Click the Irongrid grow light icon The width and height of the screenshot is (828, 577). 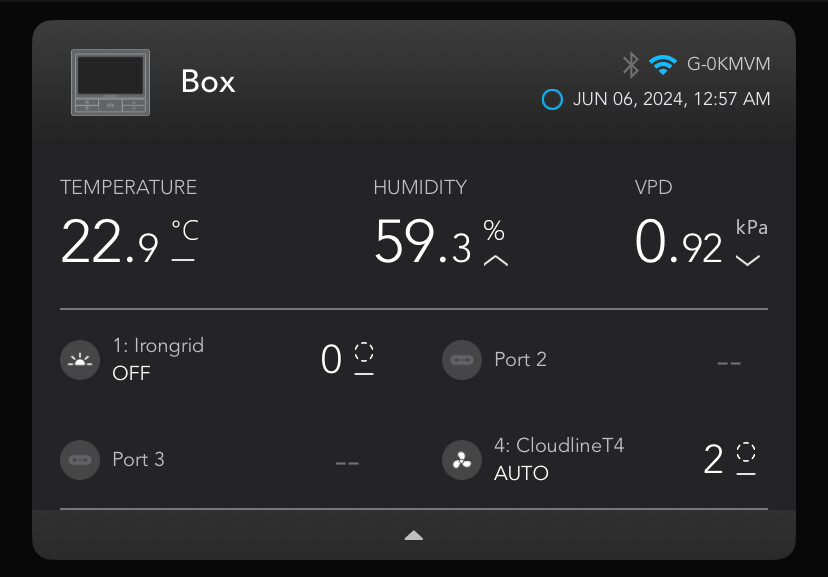80,359
